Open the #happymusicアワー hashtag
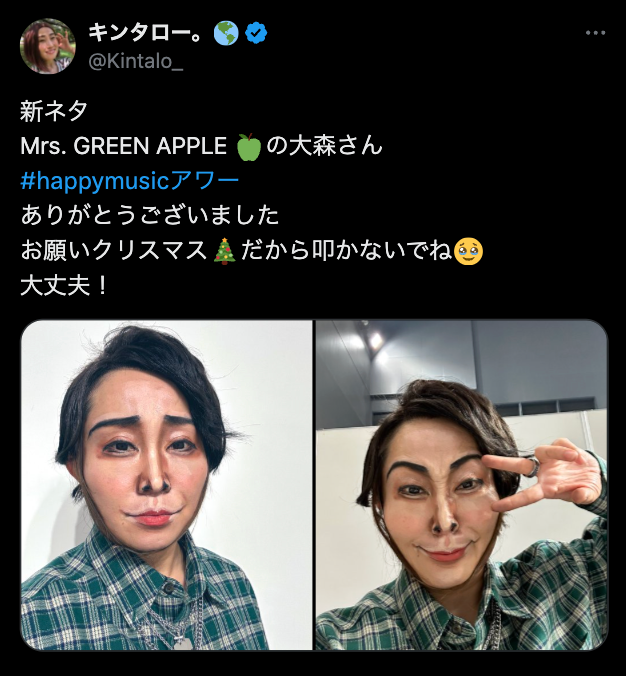 point(129,181)
